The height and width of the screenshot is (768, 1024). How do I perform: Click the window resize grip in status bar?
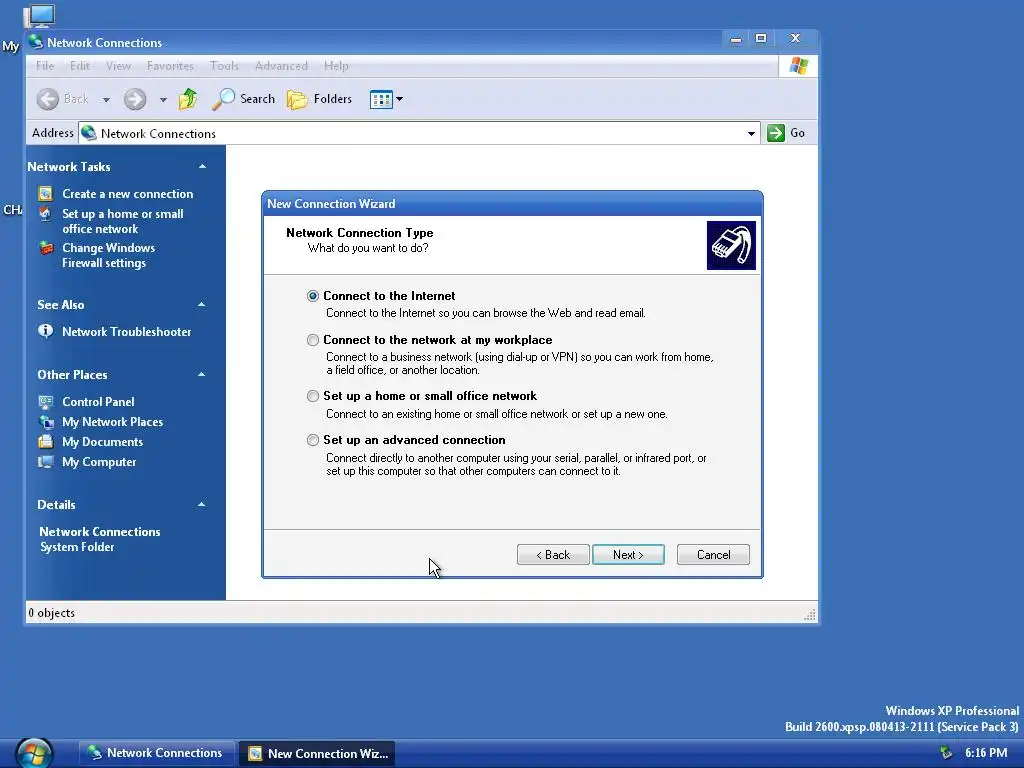coord(810,614)
